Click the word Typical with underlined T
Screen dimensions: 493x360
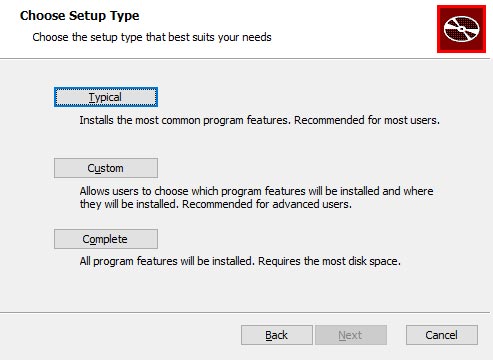(105, 97)
